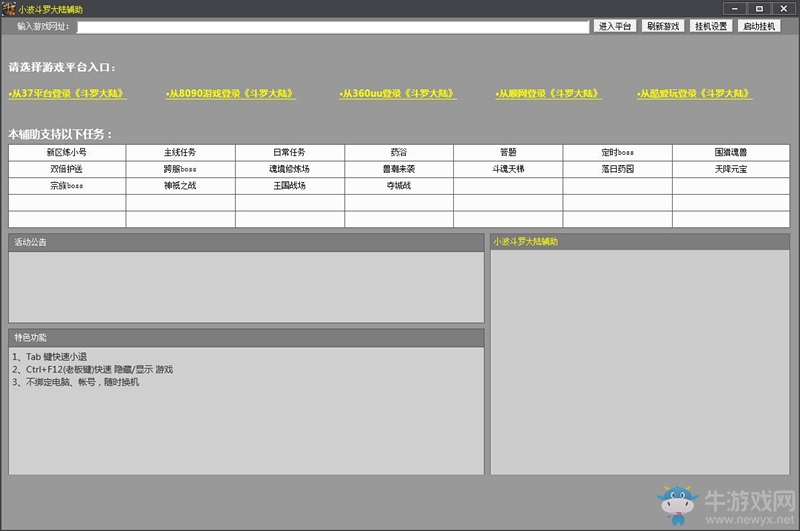Viewport: 800px width, 531px height.
Task: Click the 启动挂机 button
Action: pos(759,26)
